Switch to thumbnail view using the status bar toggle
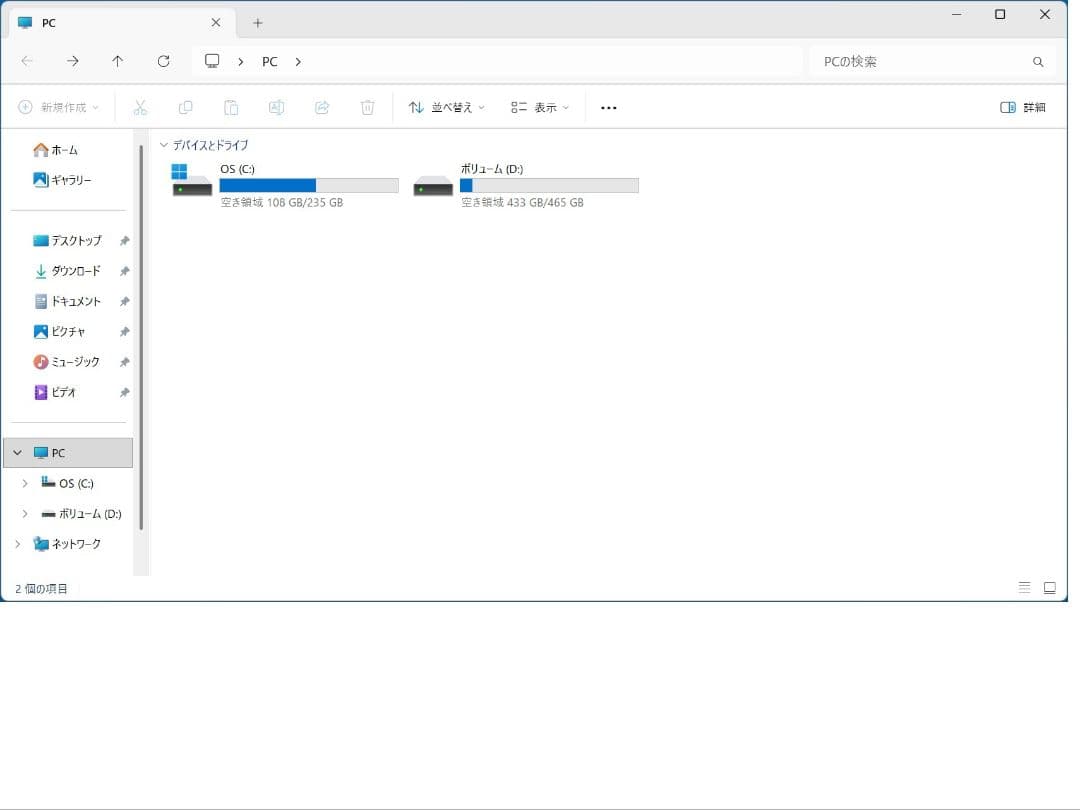1080x810 pixels. (1049, 588)
